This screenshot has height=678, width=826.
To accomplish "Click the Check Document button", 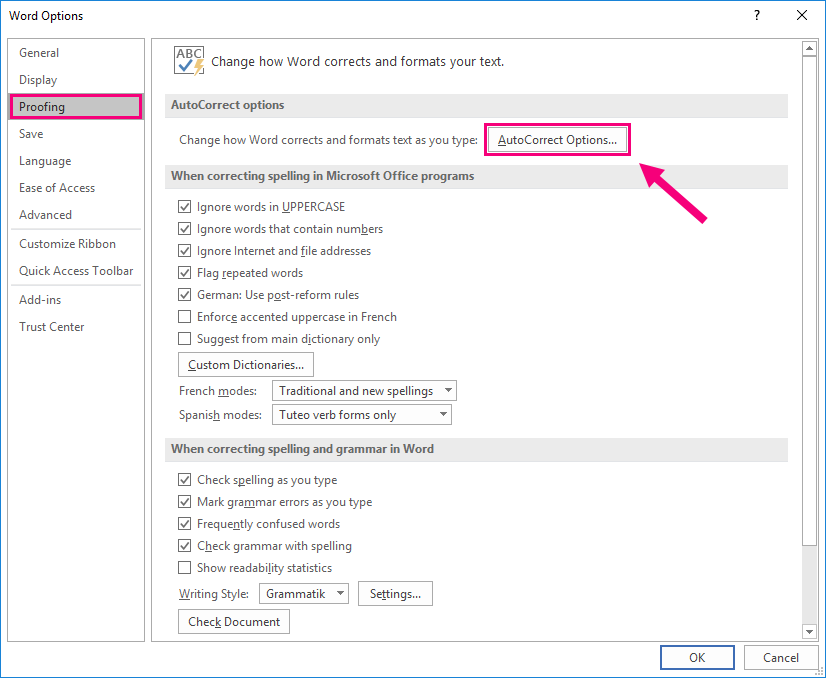I will tap(234, 622).
